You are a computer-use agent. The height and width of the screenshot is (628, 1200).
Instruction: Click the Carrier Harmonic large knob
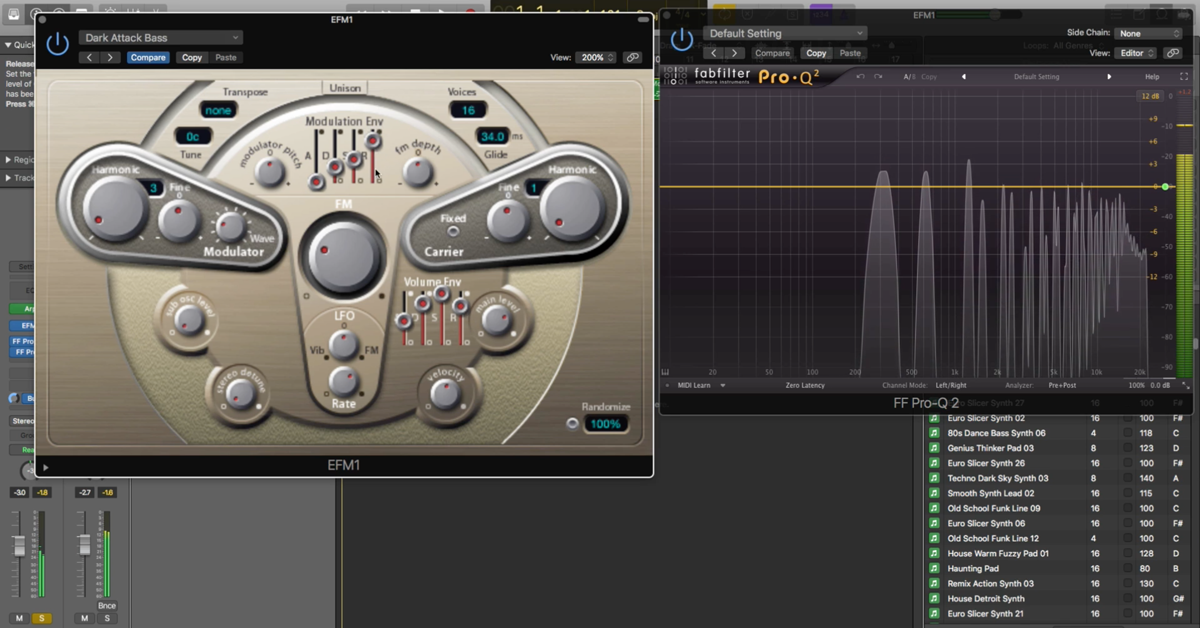pyautogui.click(x=573, y=210)
